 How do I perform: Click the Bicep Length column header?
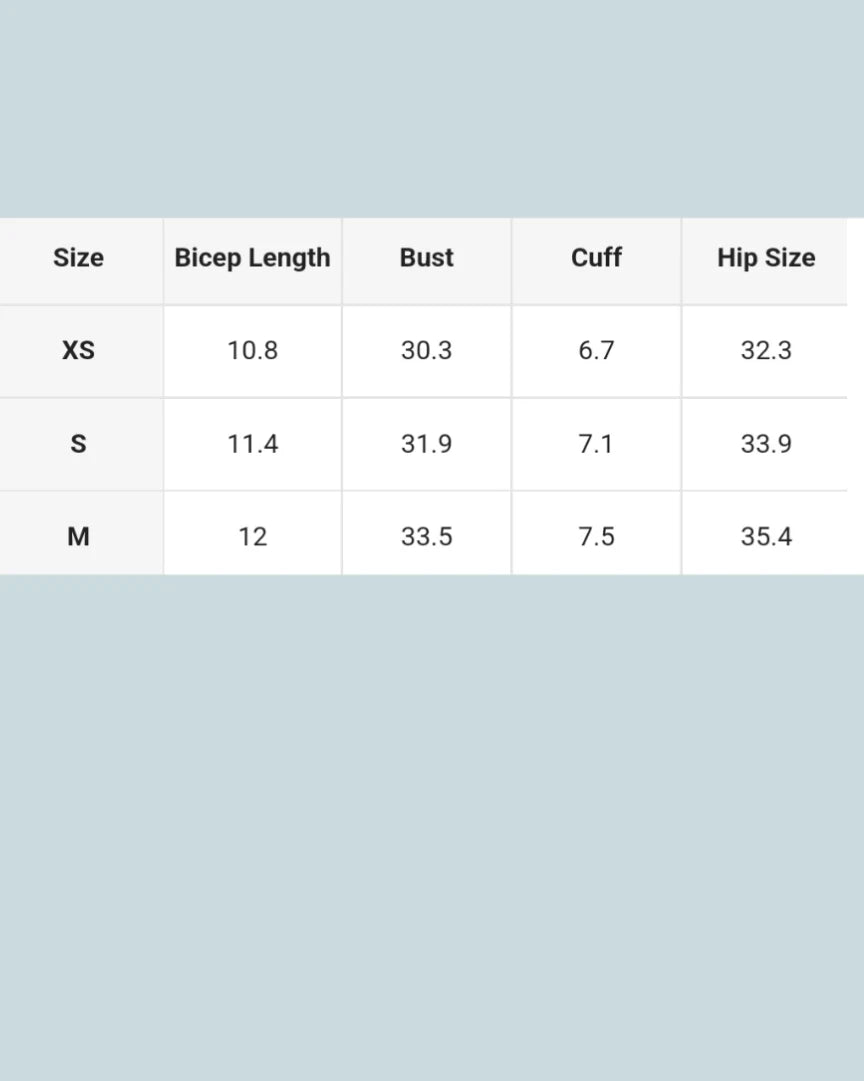pos(252,258)
